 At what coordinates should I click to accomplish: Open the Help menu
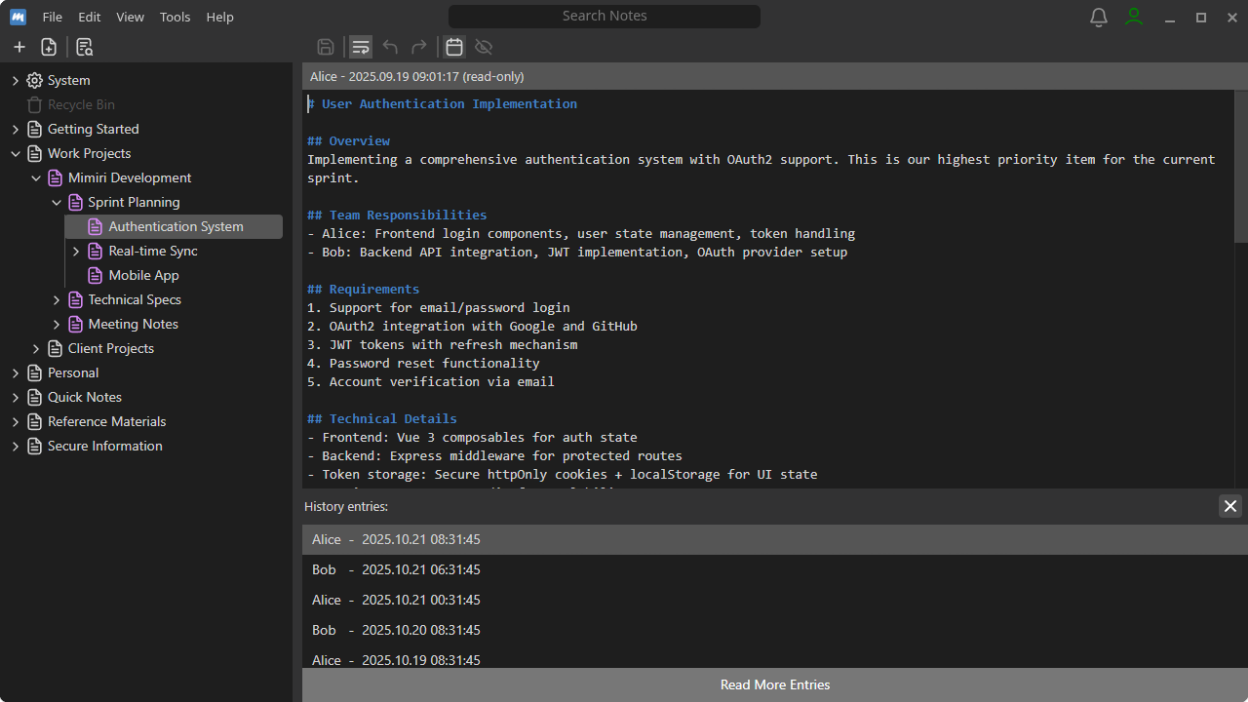point(220,17)
